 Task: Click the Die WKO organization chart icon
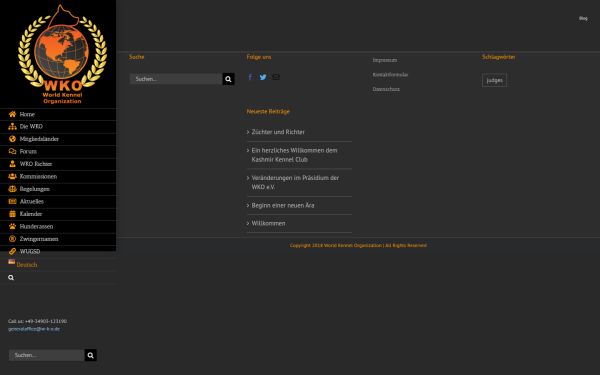tap(12, 126)
